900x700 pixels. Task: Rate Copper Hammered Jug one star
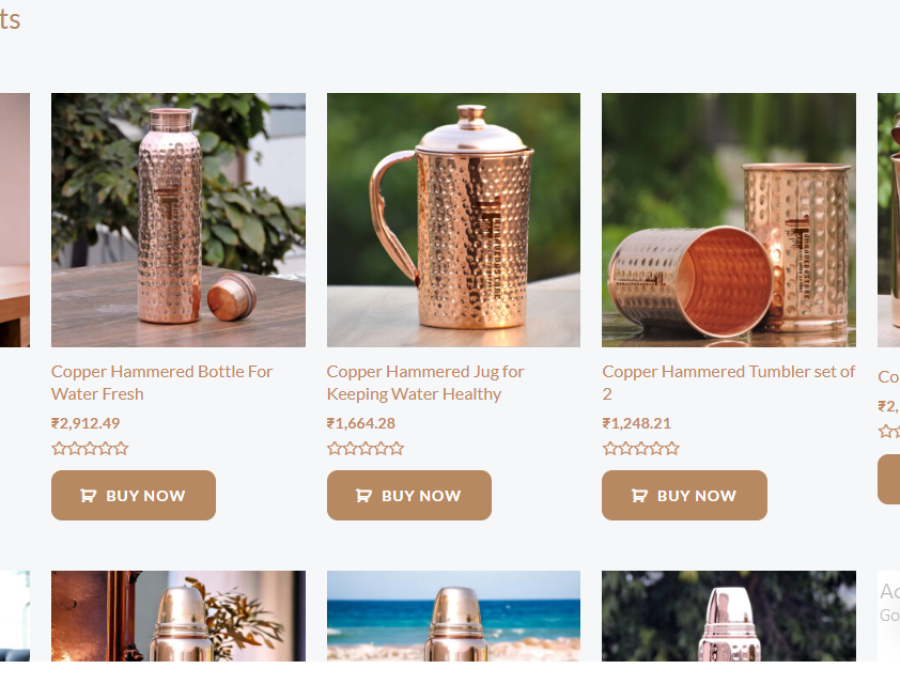tap(334, 449)
